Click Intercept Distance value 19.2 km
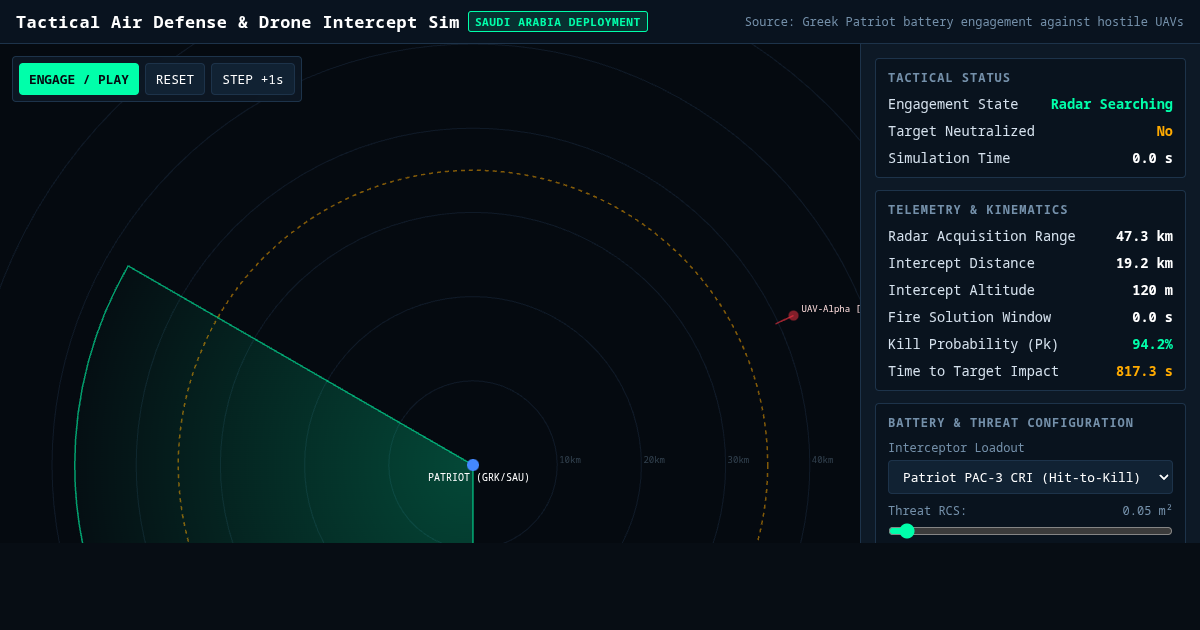The height and width of the screenshot is (630, 1200). click(1144, 263)
